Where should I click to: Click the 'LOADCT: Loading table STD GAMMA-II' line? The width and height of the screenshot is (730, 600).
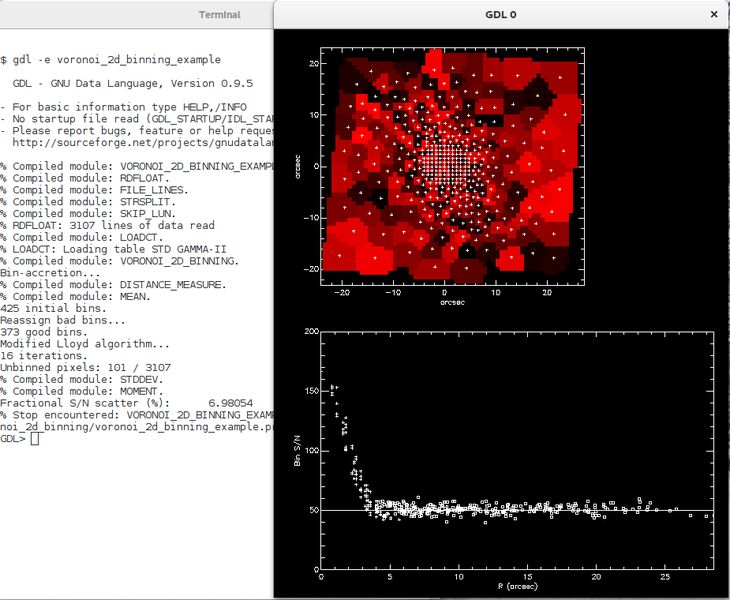click(113, 249)
